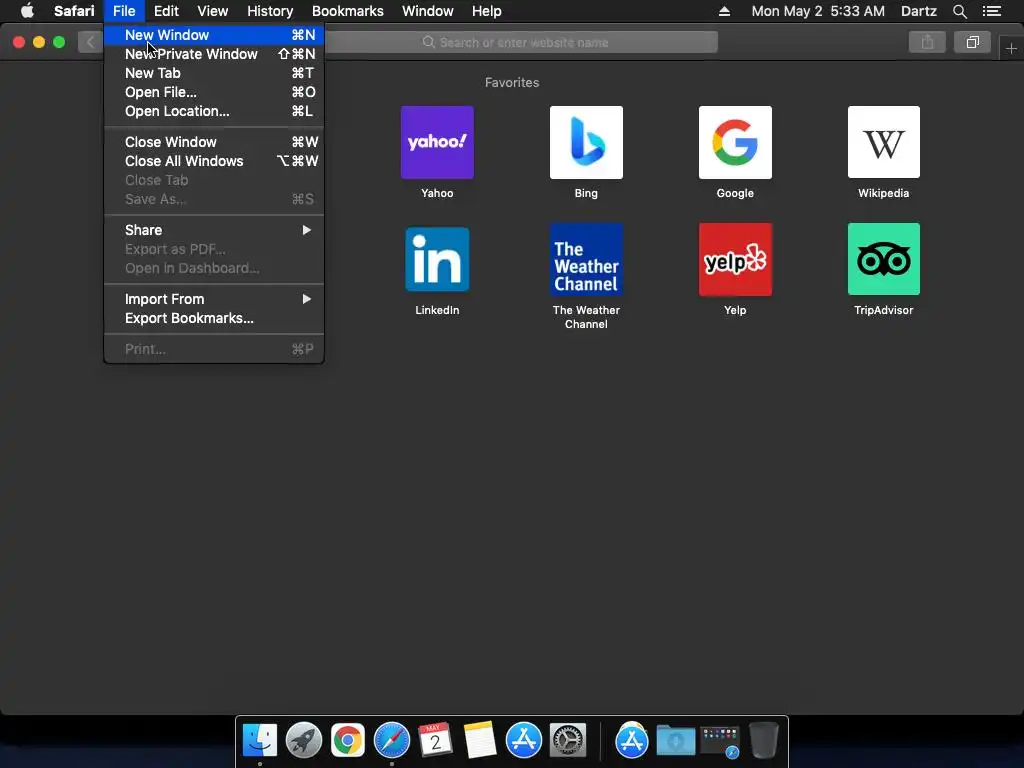Open Spotlight search magnifier in menu bar

point(959,11)
